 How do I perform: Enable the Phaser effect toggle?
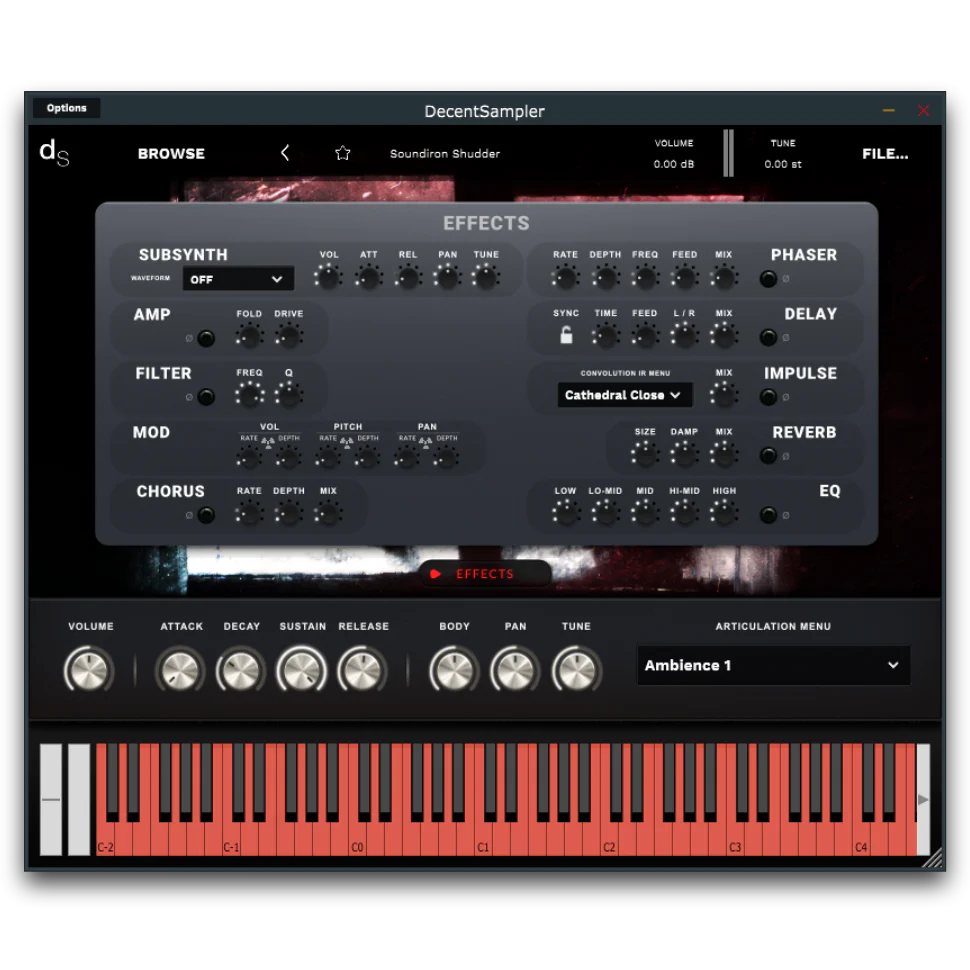[768, 279]
